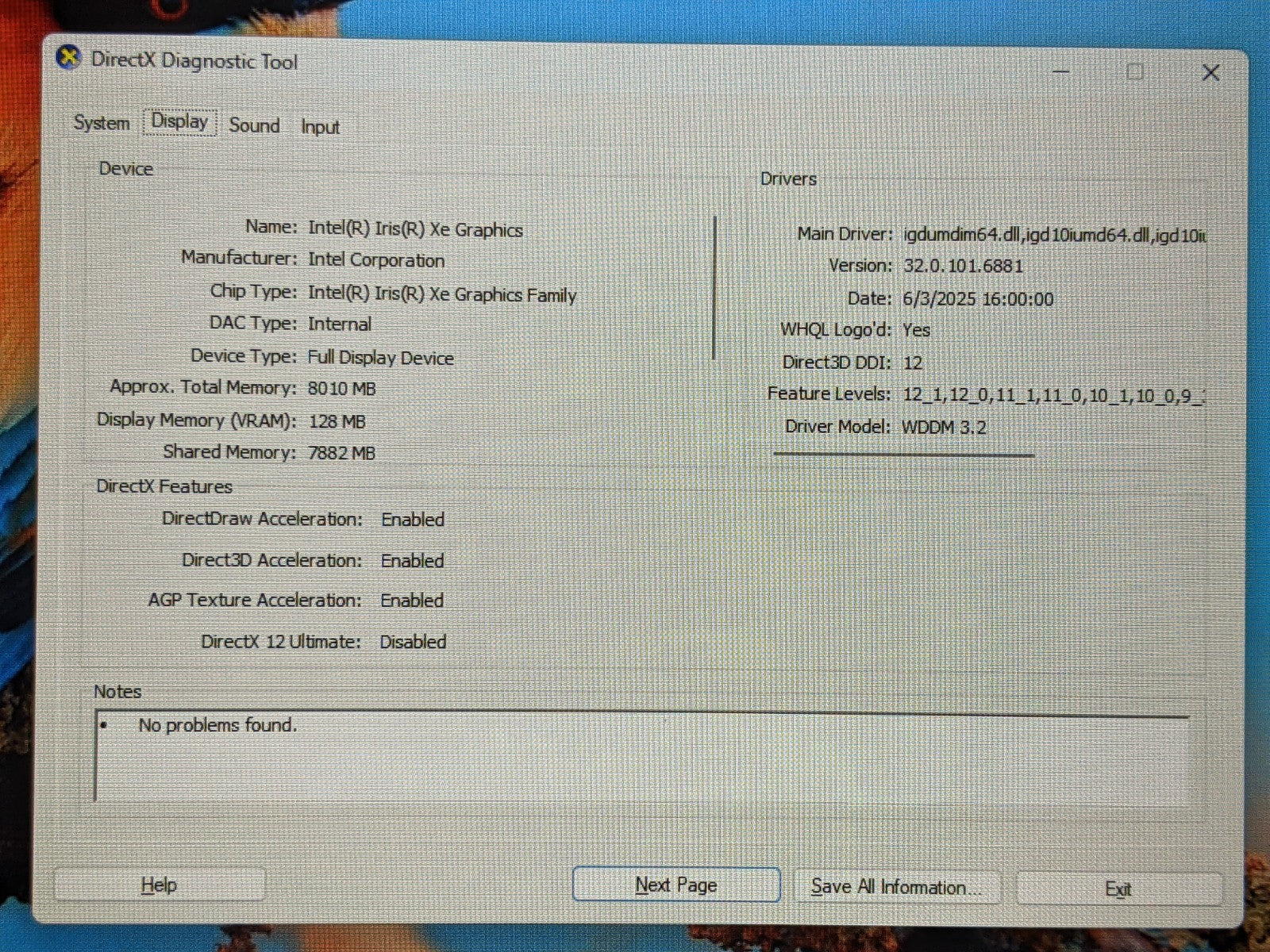Click the DirectX Diagnostic Tool title bar icon

[x=69, y=58]
